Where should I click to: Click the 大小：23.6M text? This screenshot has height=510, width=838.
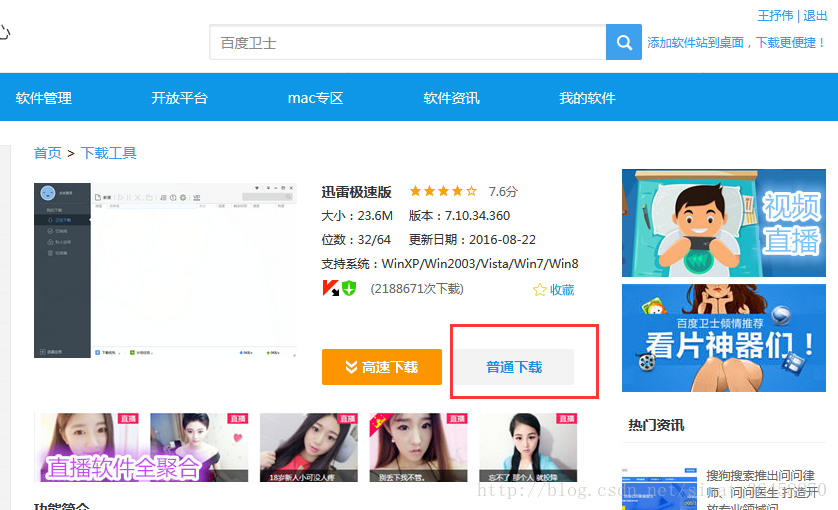click(x=357, y=215)
